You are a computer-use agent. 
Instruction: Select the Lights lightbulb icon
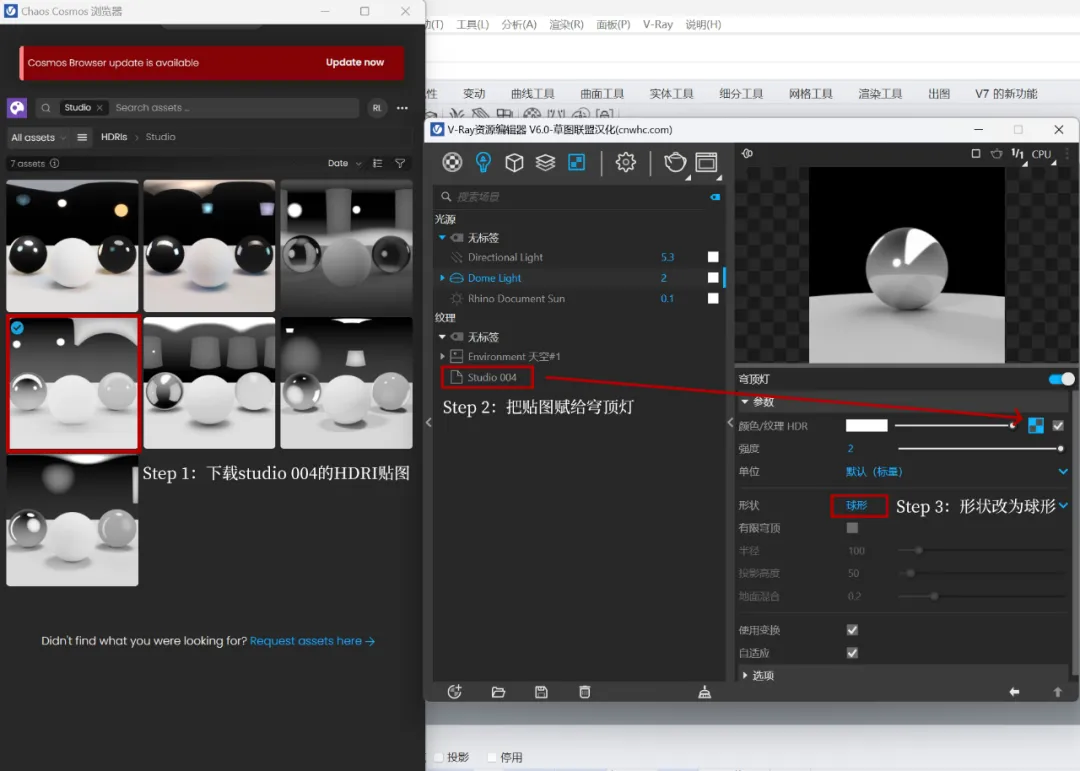click(484, 163)
